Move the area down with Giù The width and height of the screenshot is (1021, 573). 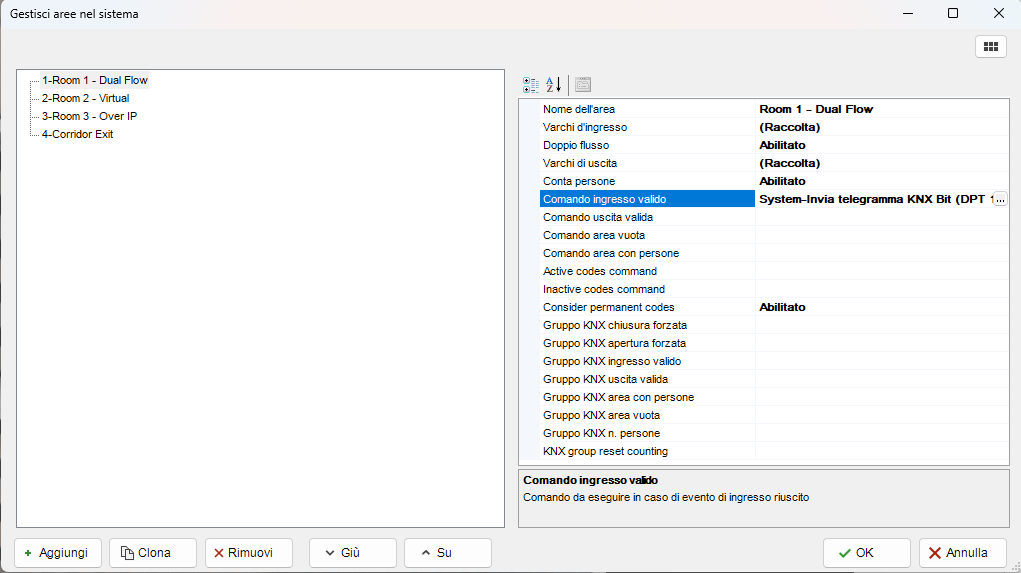click(352, 553)
